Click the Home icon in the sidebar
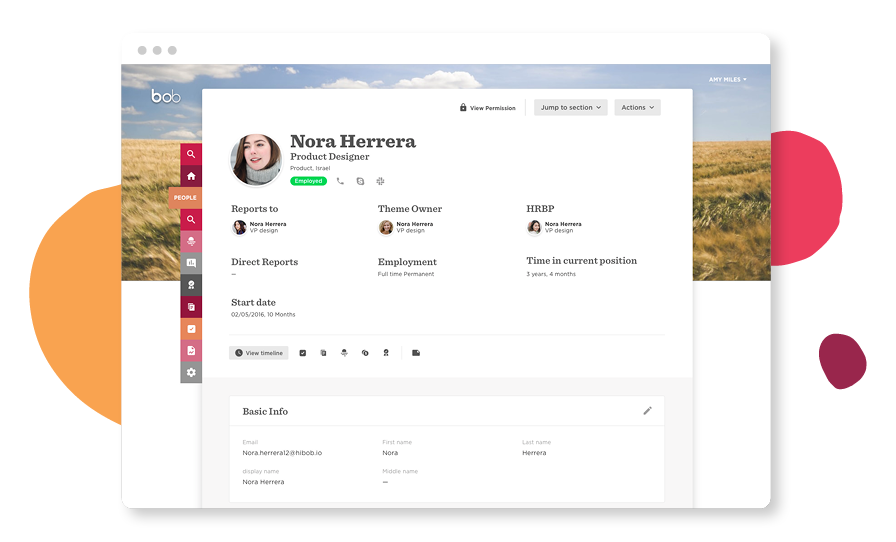The width and height of the screenshot is (896, 542). [x=191, y=176]
